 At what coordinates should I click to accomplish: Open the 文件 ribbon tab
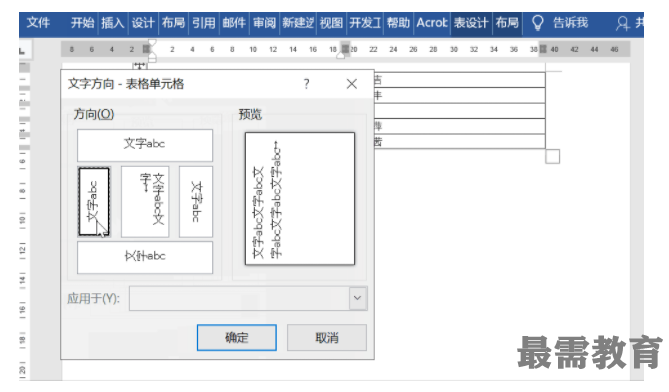pyautogui.click(x=38, y=23)
